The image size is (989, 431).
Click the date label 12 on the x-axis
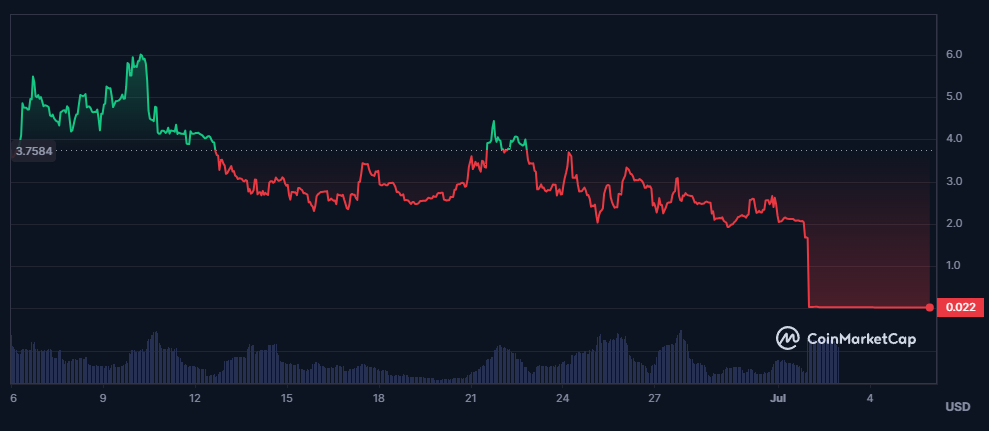[x=195, y=398]
